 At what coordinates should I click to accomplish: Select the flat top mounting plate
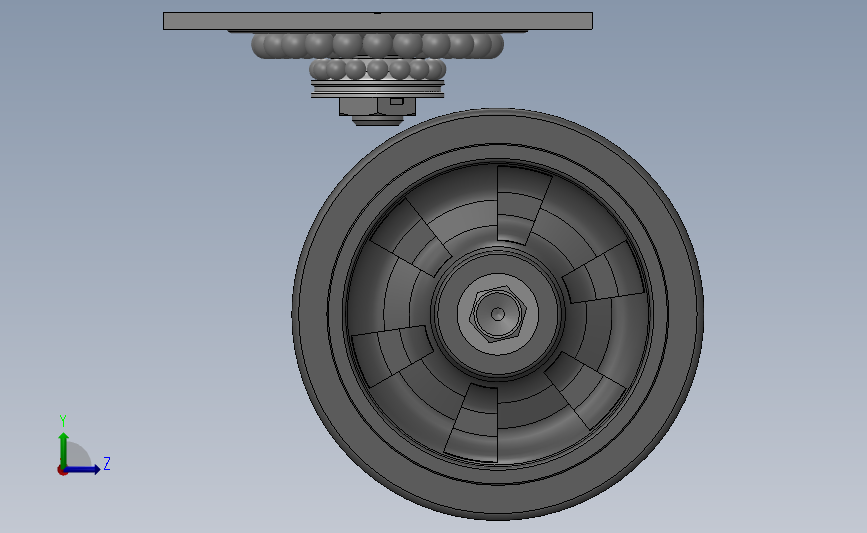[x=378, y=21]
